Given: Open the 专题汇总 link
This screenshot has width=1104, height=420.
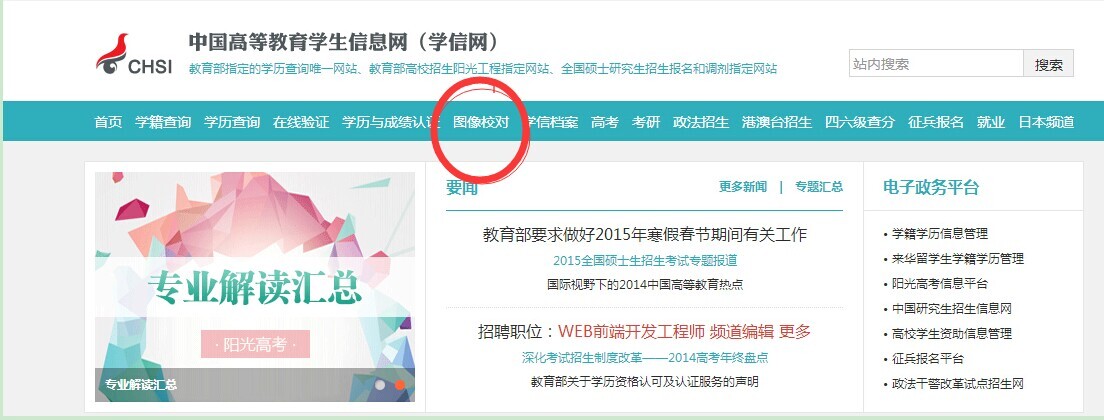Looking at the screenshot, I should (819, 186).
